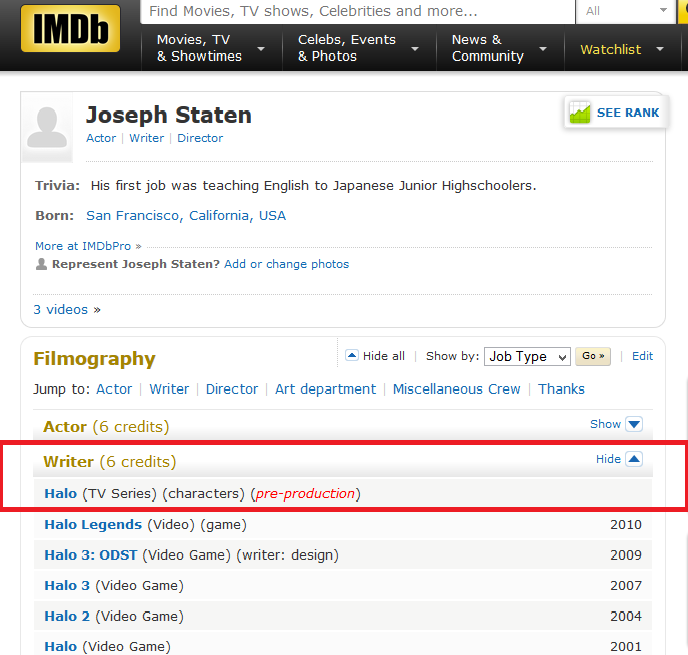Click the Joseph Staten name heading
Viewport: 688px width, 655px height.
(168, 115)
